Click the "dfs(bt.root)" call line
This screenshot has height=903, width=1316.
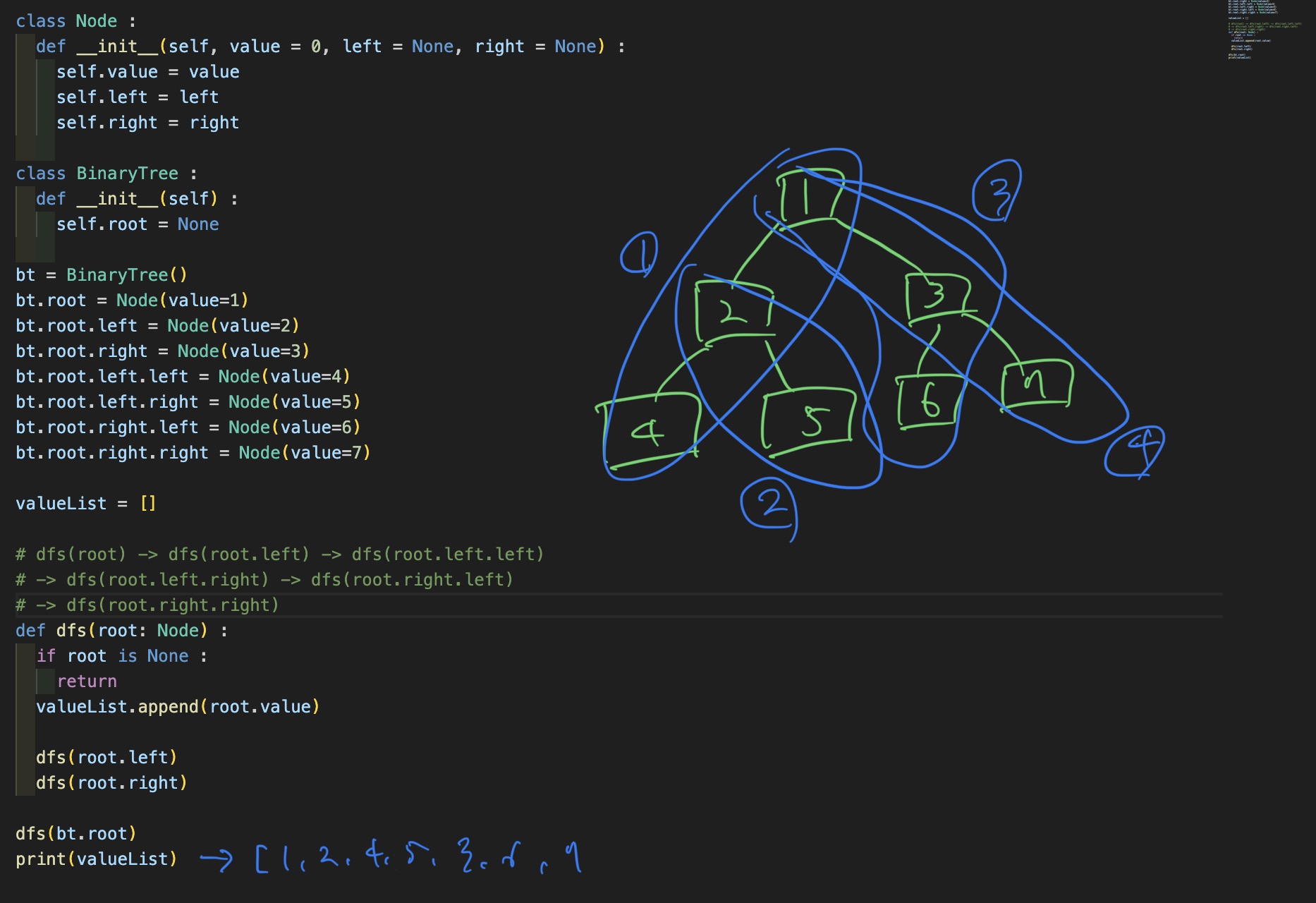point(75,834)
